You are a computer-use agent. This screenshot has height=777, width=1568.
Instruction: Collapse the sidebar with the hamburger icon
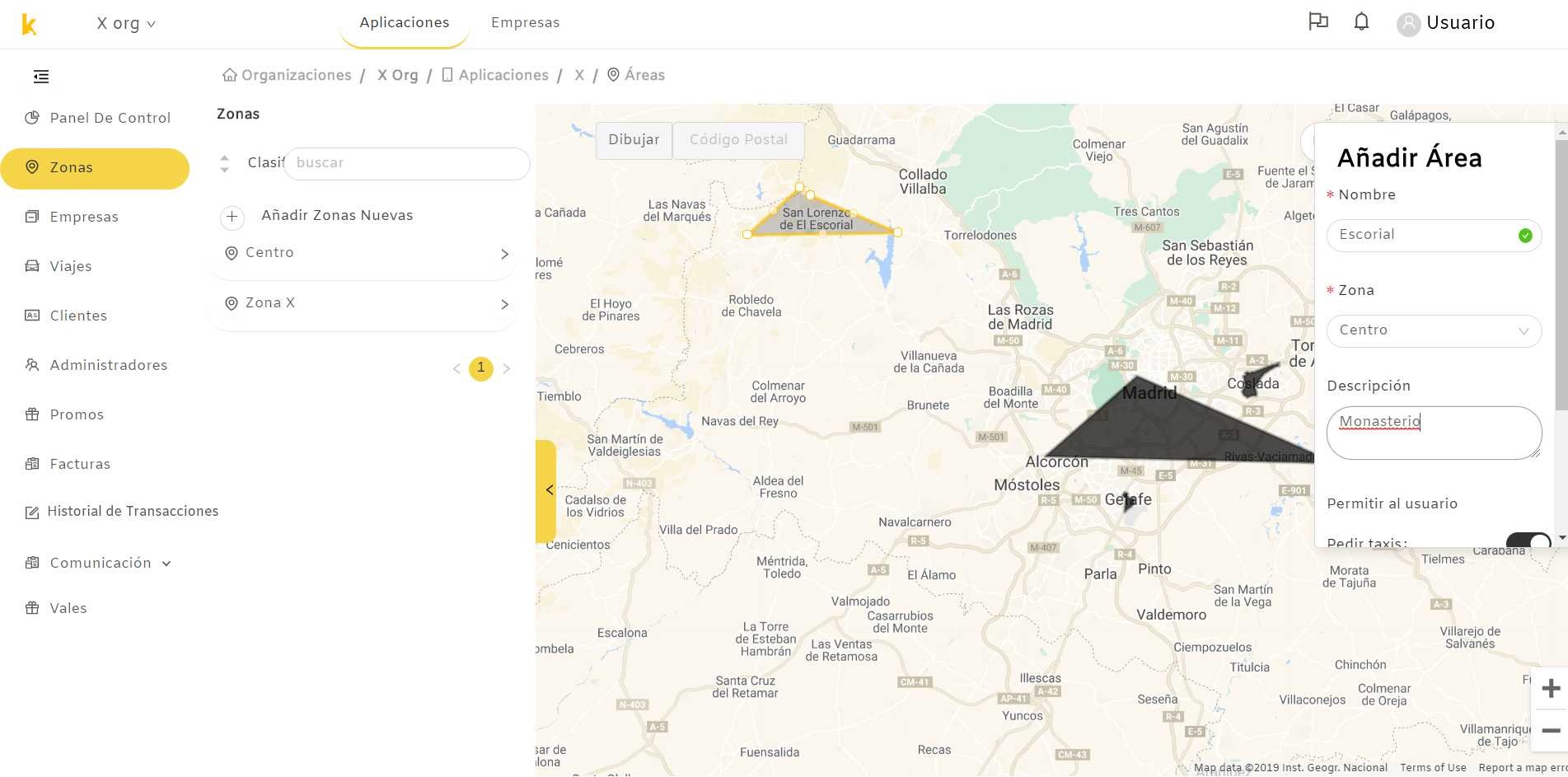coord(41,77)
